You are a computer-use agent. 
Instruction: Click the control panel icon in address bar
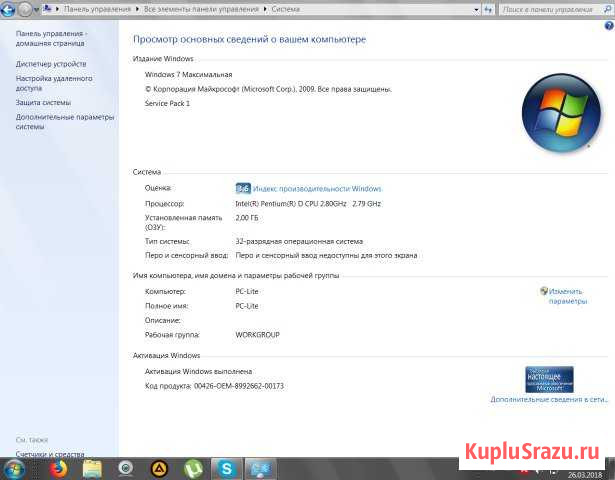[47, 9]
